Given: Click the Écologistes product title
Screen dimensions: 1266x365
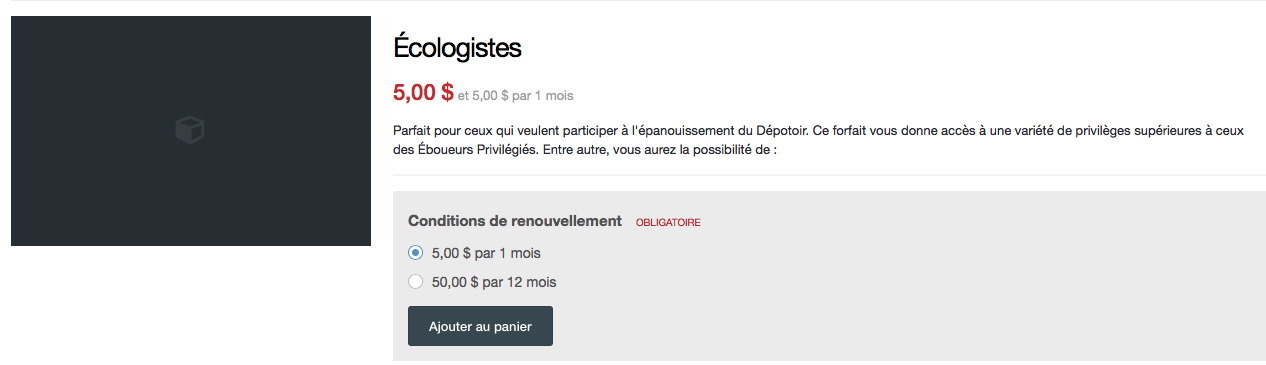Looking at the screenshot, I should 458,48.
